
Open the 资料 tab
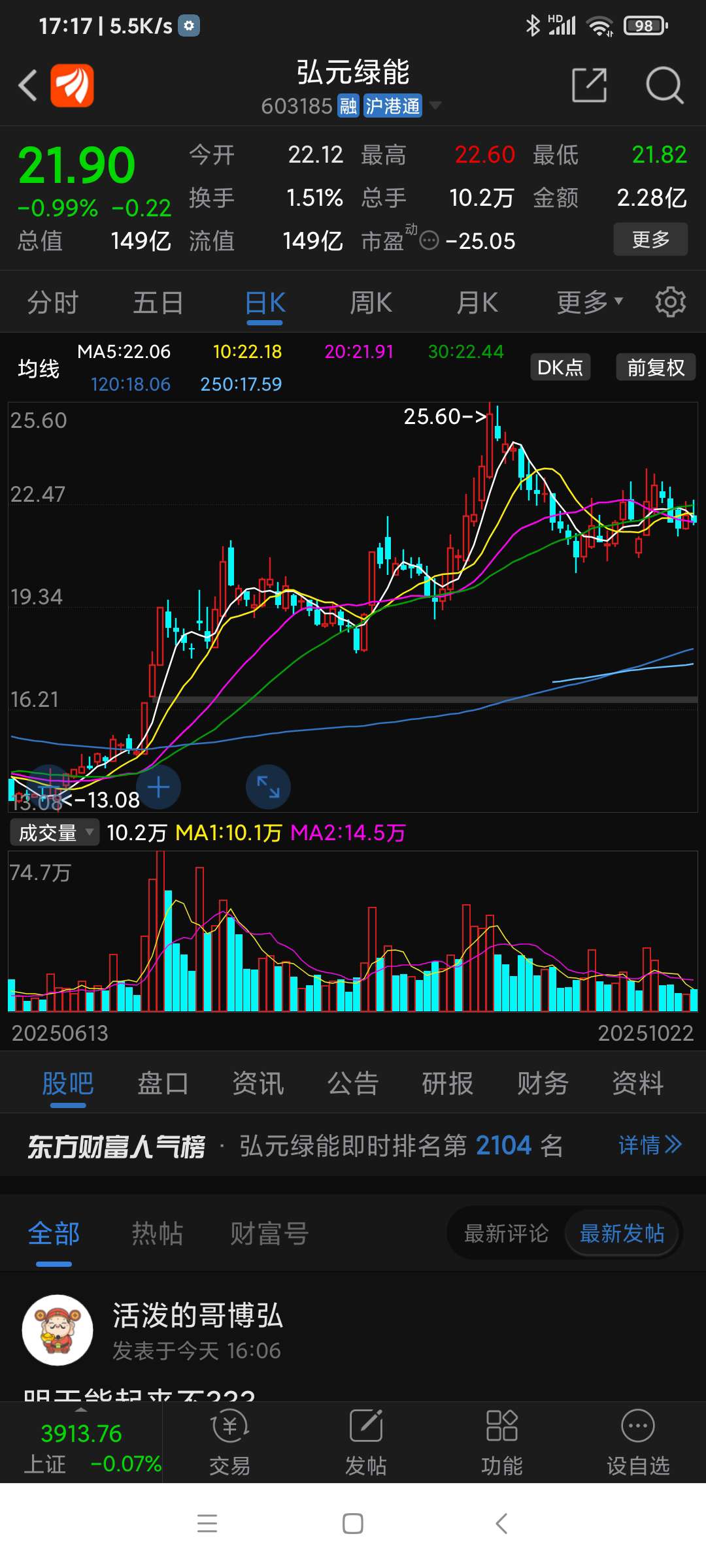[638, 1083]
